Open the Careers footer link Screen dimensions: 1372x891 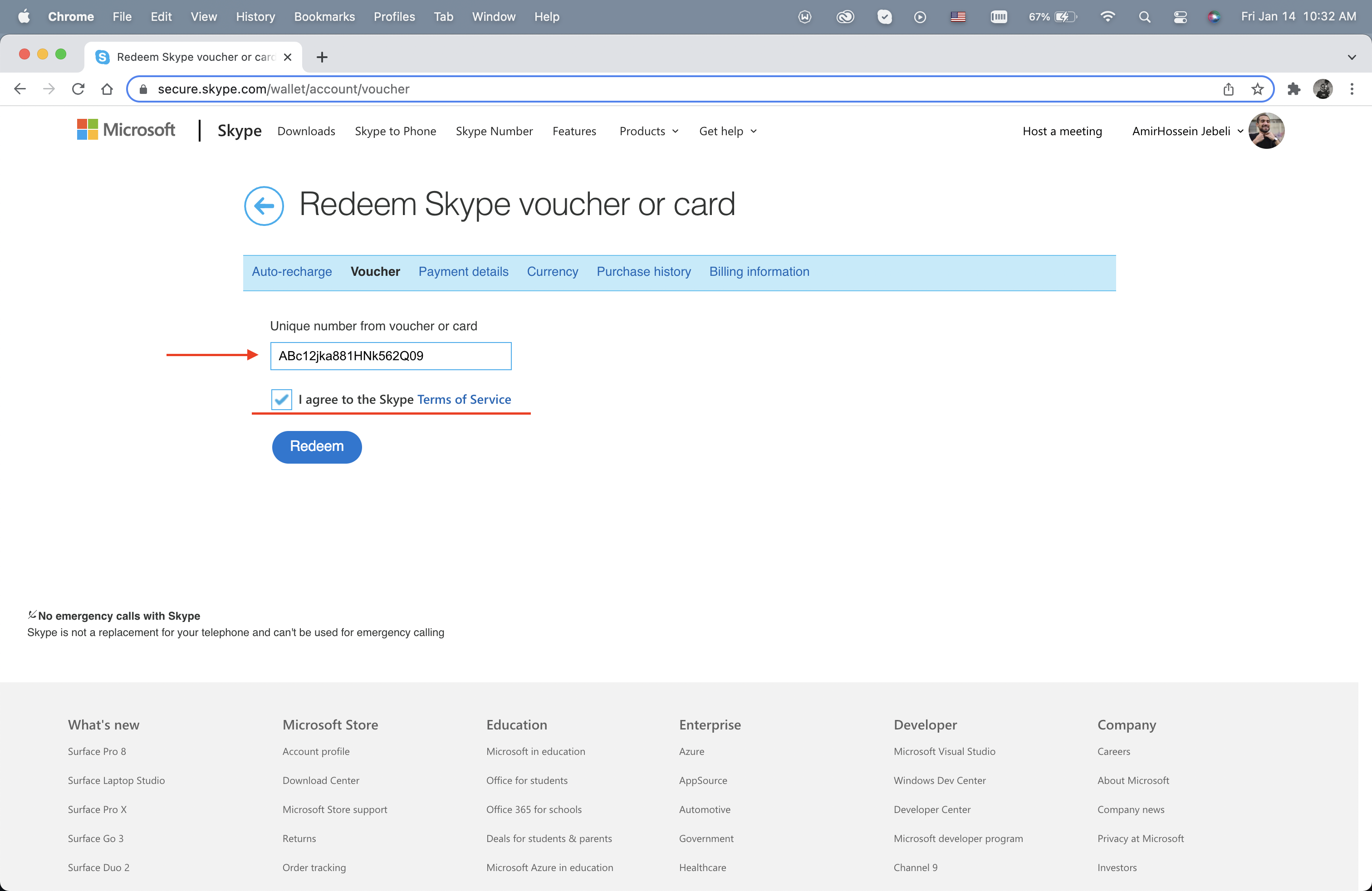click(1114, 751)
